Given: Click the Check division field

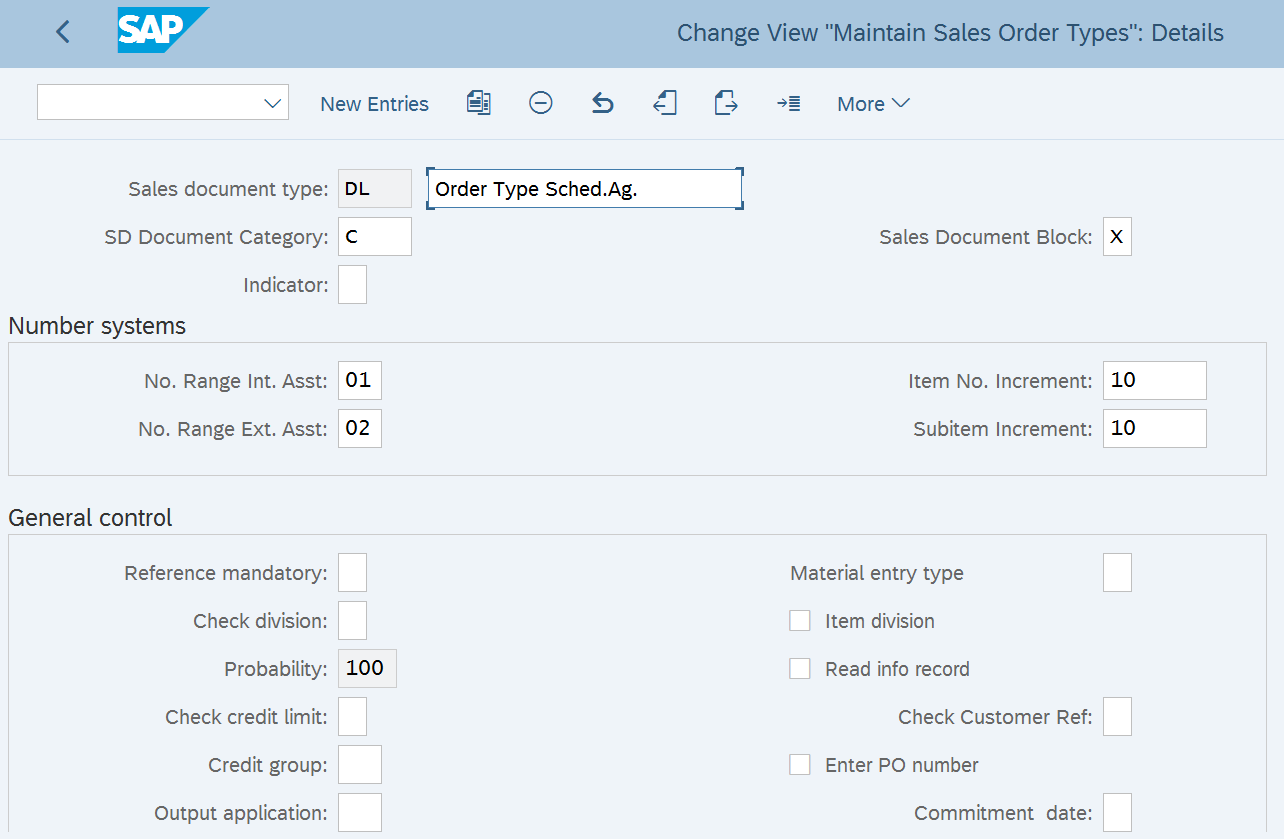Looking at the screenshot, I should pyautogui.click(x=352, y=621).
